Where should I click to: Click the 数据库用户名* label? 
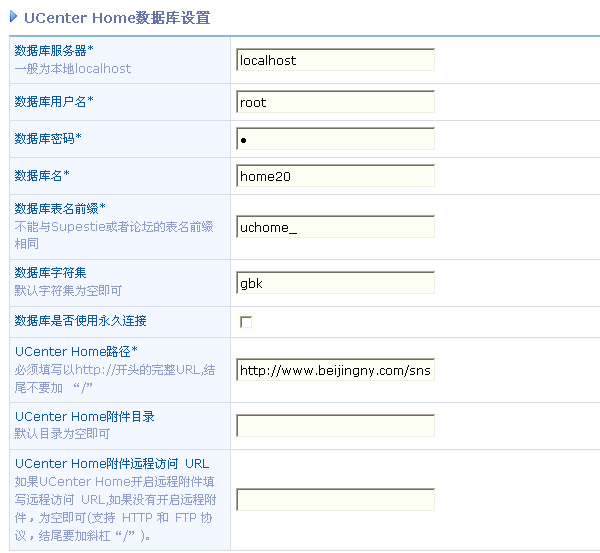[54, 101]
